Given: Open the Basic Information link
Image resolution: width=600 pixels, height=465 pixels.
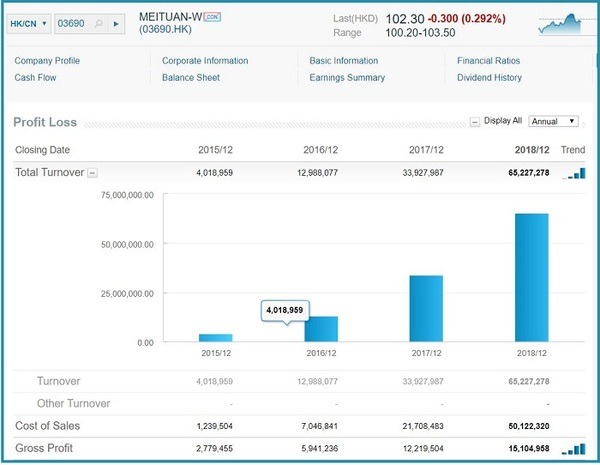Looking at the screenshot, I should (x=344, y=61).
